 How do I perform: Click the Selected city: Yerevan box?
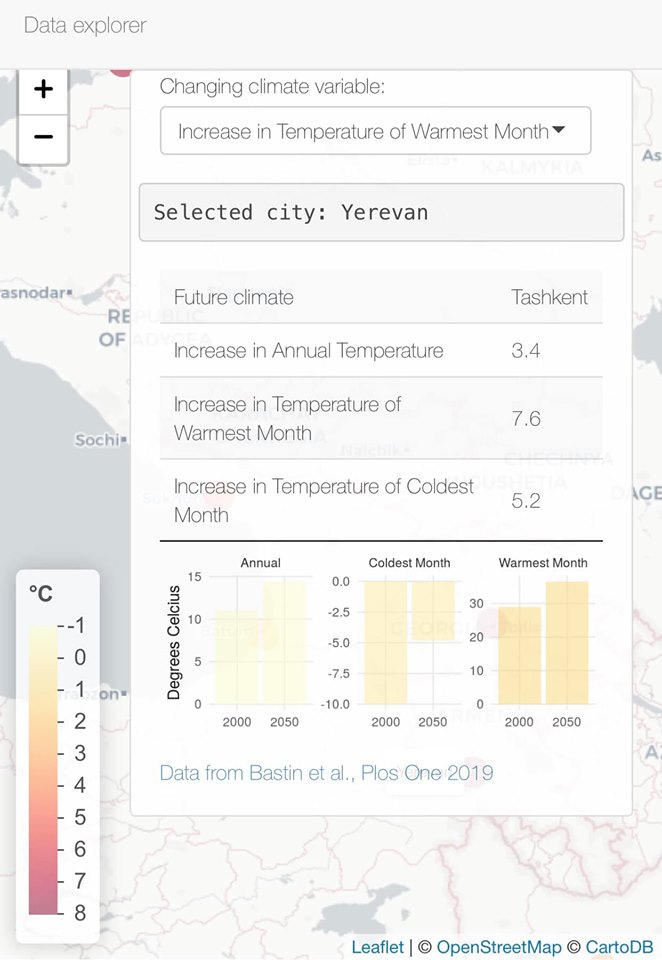pos(381,212)
